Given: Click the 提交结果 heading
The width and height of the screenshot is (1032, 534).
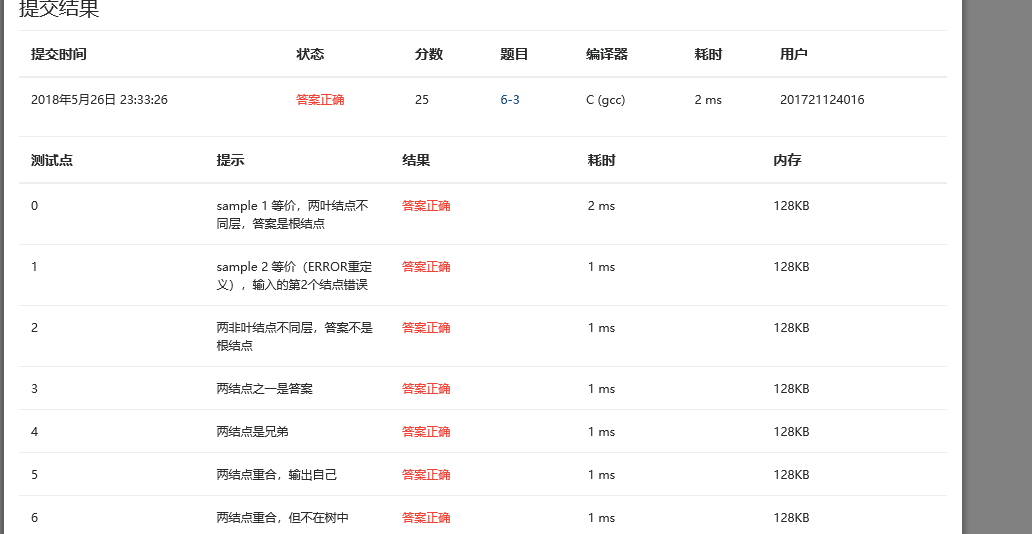Looking at the screenshot, I should (59, 9).
